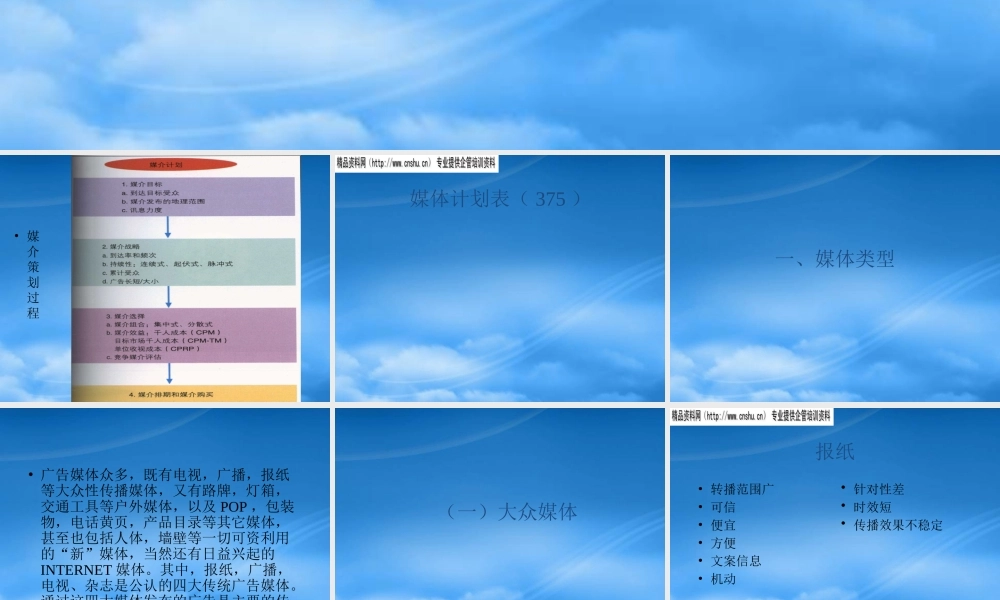Select the bullet 时效短
Viewport: 1000px width, 600px height.
[x=872, y=507]
